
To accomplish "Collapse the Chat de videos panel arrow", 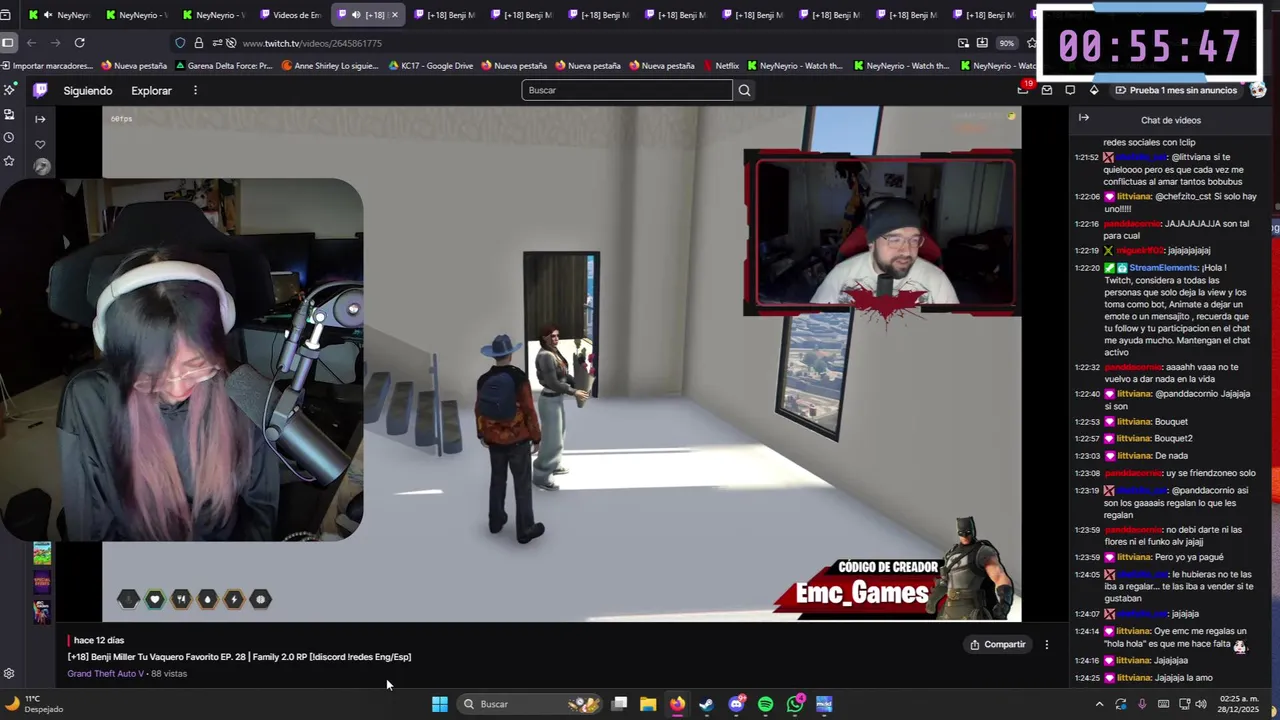I will click(1084, 118).
